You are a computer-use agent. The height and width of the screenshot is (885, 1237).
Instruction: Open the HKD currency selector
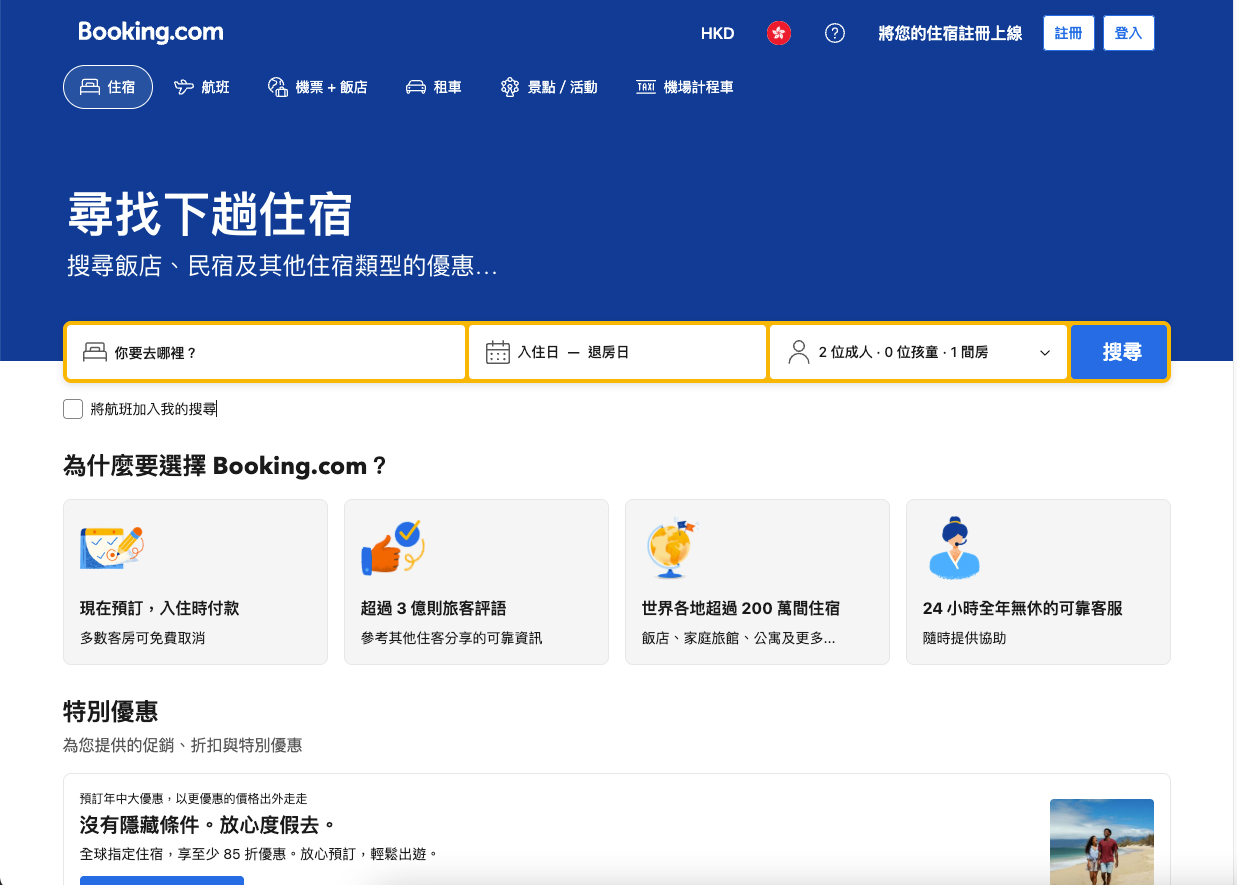point(717,33)
